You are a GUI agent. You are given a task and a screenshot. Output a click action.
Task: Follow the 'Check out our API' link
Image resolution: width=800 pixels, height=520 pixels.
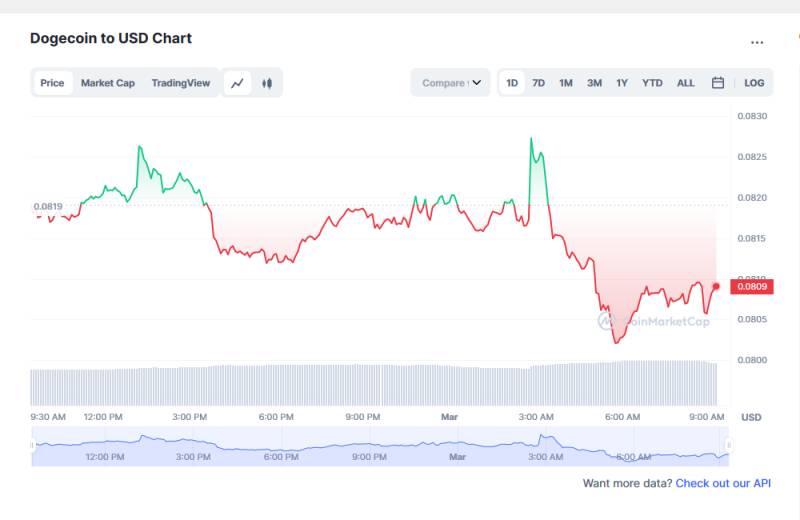tap(723, 483)
